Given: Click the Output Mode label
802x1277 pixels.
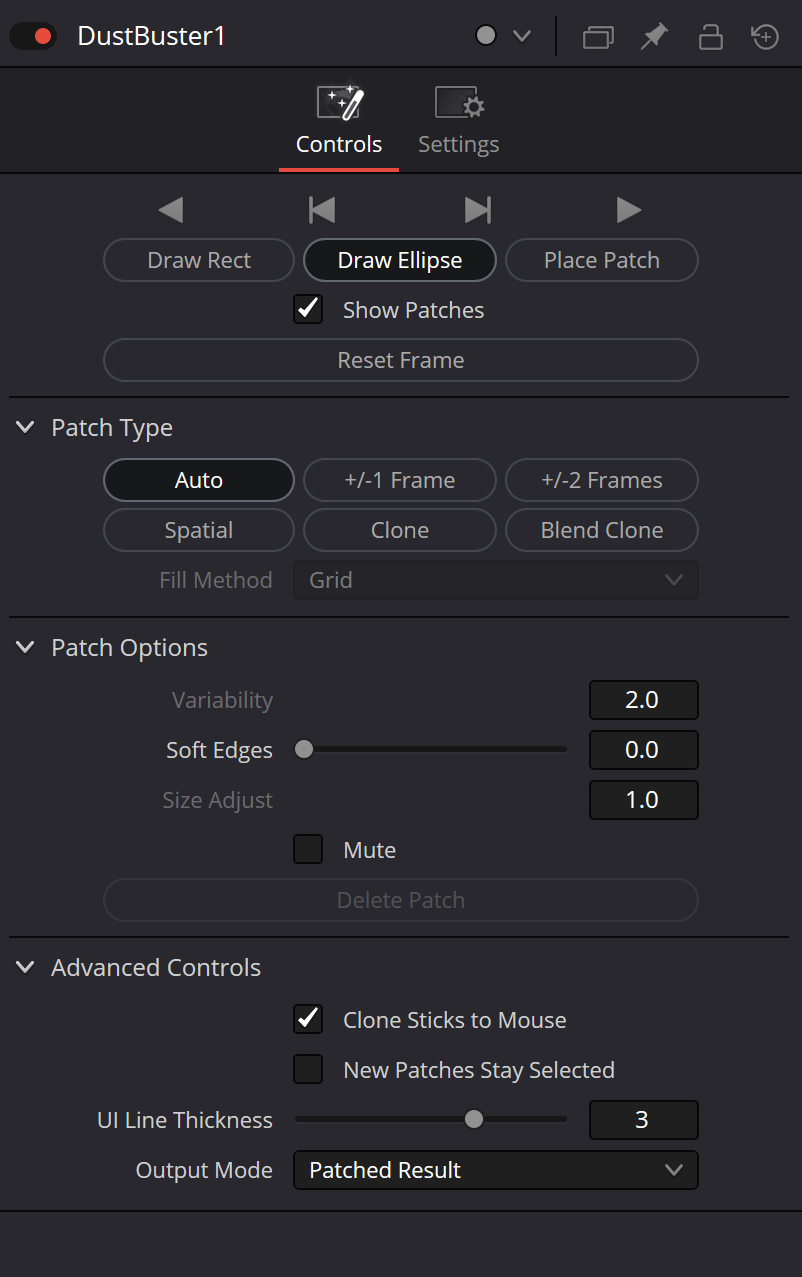Looking at the screenshot, I should tap(204, 1170).
